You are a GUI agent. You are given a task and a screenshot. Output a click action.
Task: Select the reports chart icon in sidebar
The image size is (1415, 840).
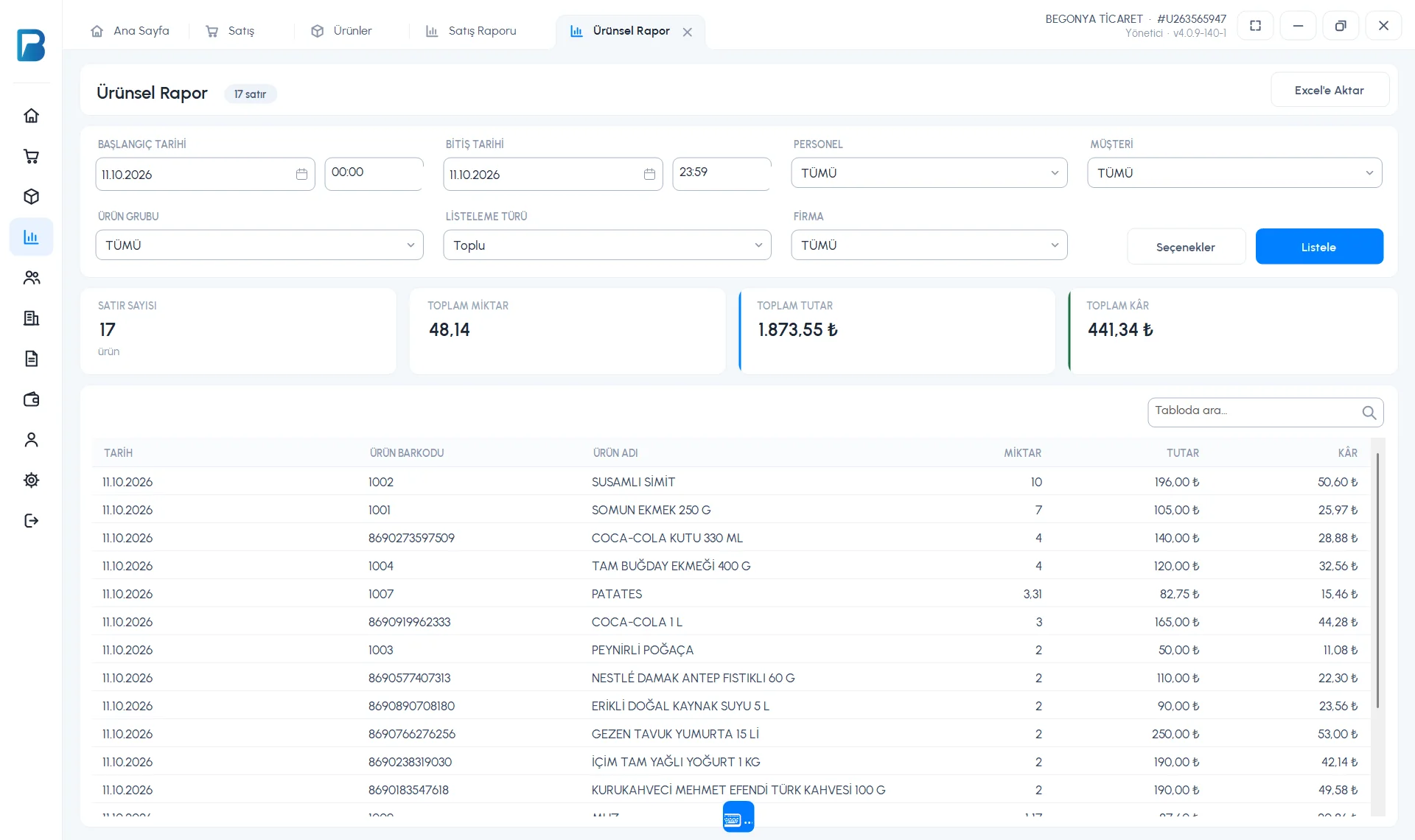point(31,237)
